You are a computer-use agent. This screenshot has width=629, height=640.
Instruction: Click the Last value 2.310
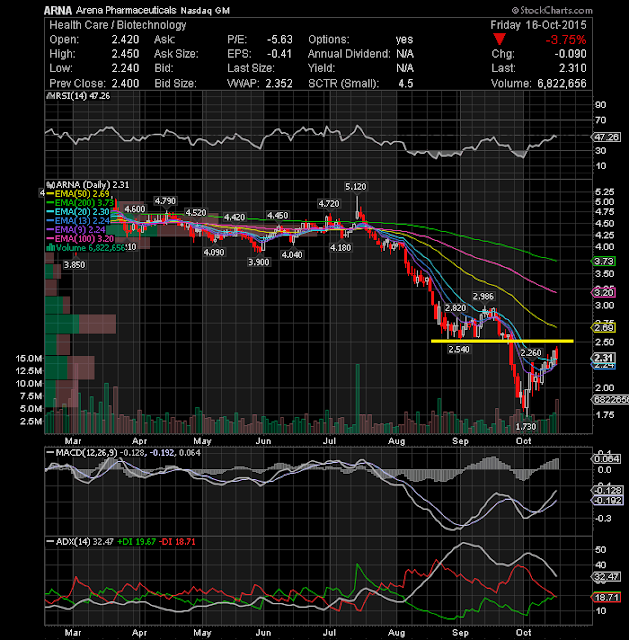(573, 68)
